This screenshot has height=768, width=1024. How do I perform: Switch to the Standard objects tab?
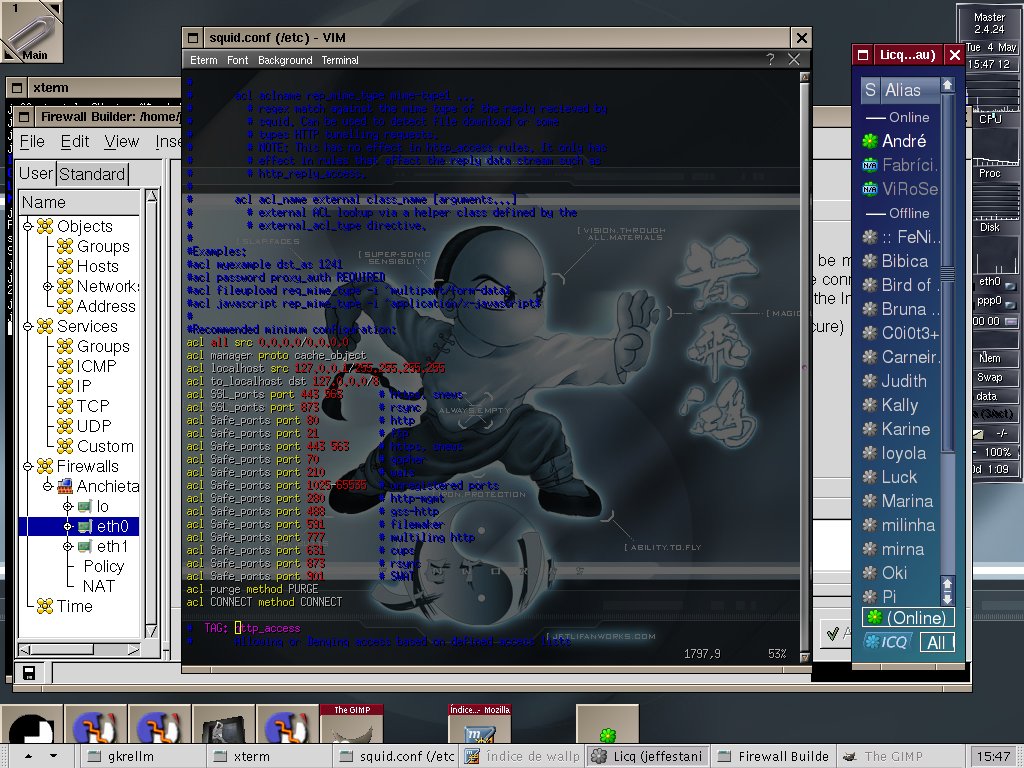(92, 174)
